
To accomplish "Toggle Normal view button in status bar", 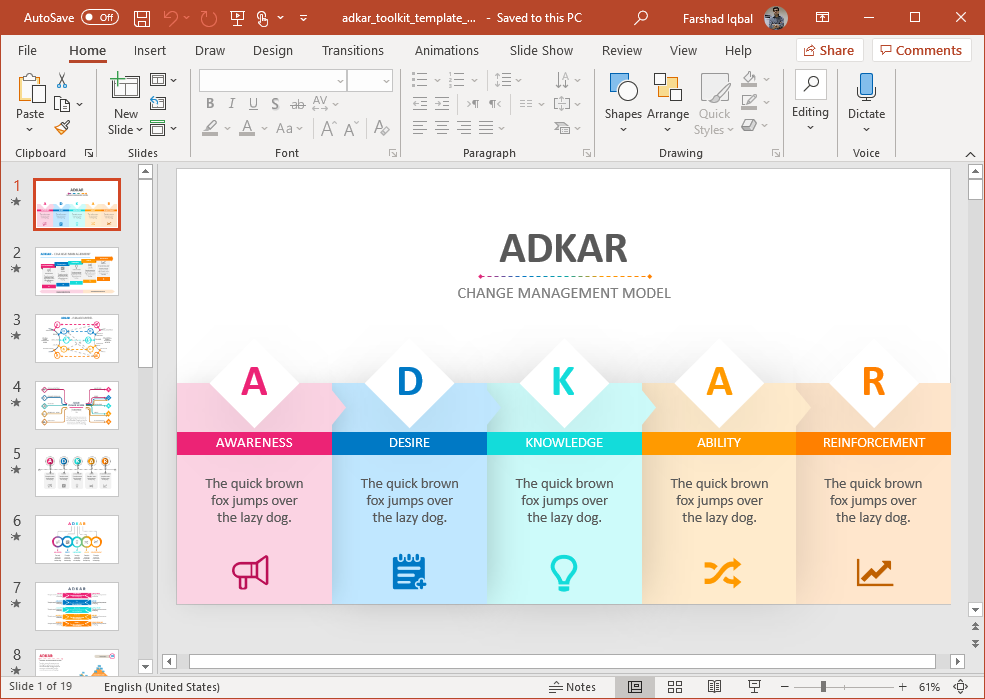I will 635,687.
